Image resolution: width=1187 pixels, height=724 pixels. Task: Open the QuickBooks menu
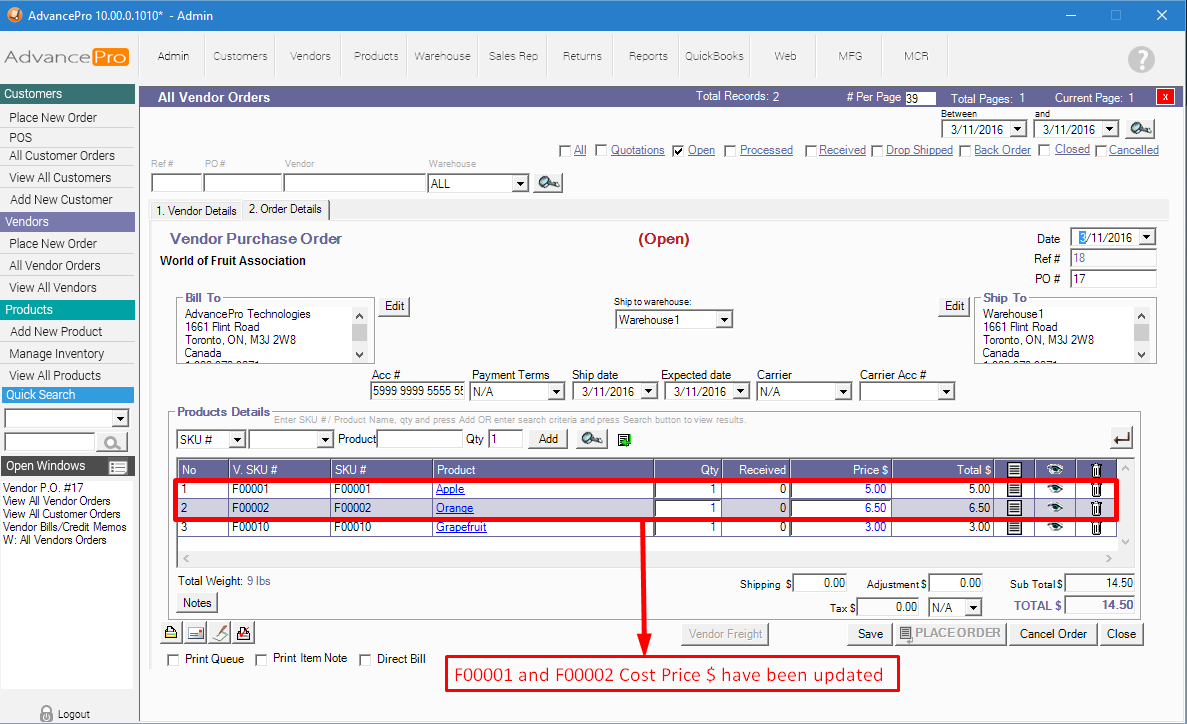(x=713, y=56)
